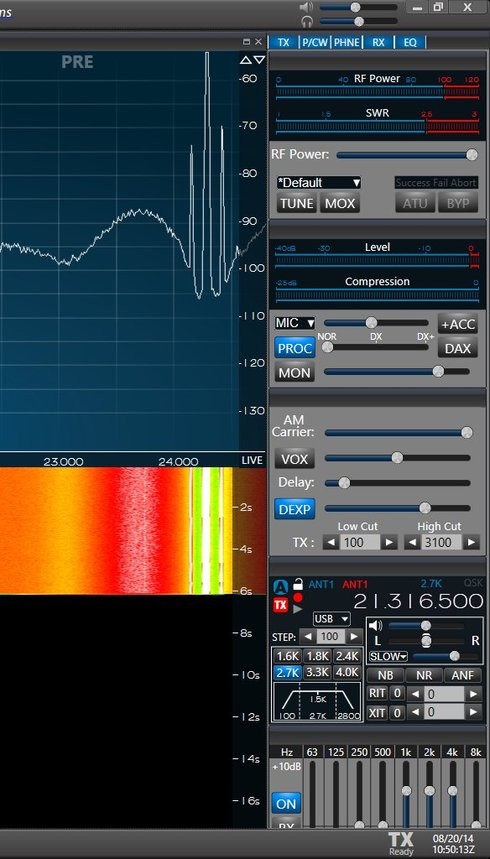
Task: Close the panadapter panel with X icon
Action: [258, 42]
